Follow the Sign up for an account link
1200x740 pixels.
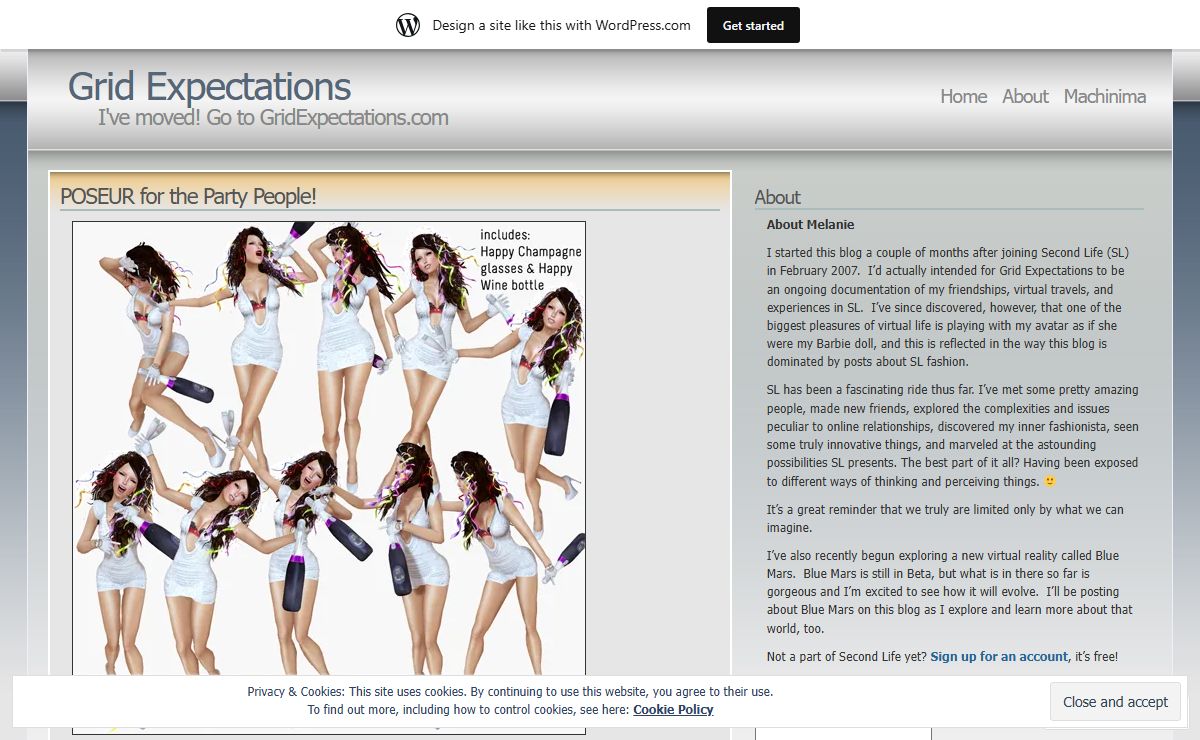(999, 656)
